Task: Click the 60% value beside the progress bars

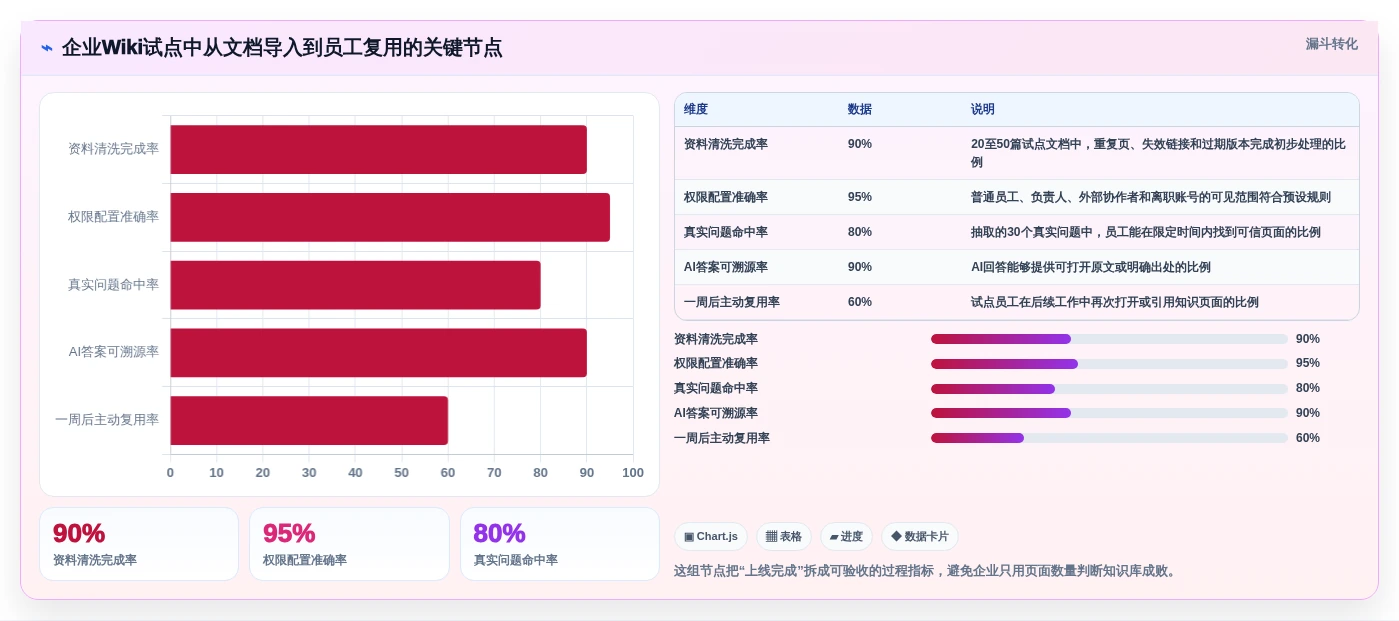Action: coord(1308,438)
